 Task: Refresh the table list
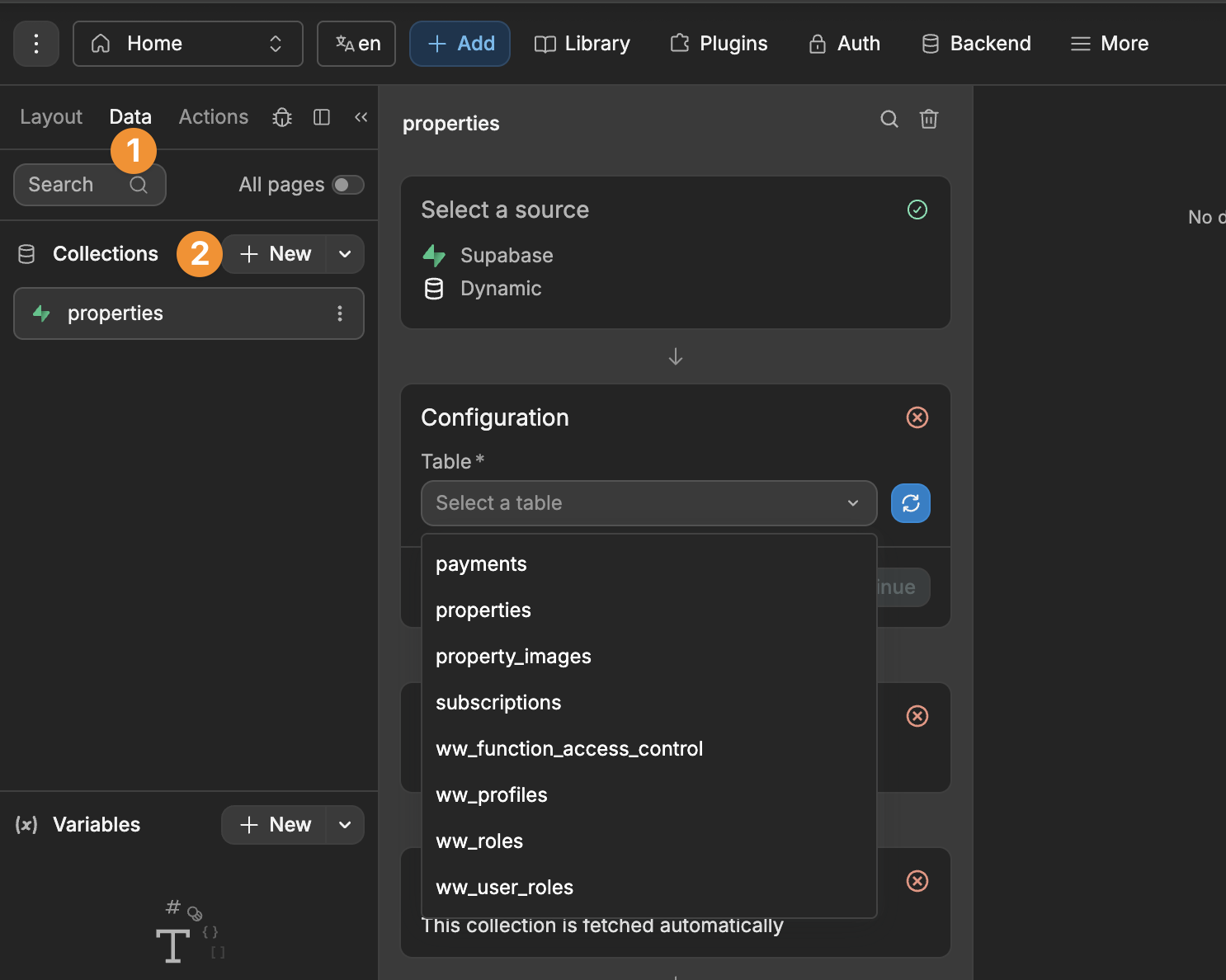point(910,503)
